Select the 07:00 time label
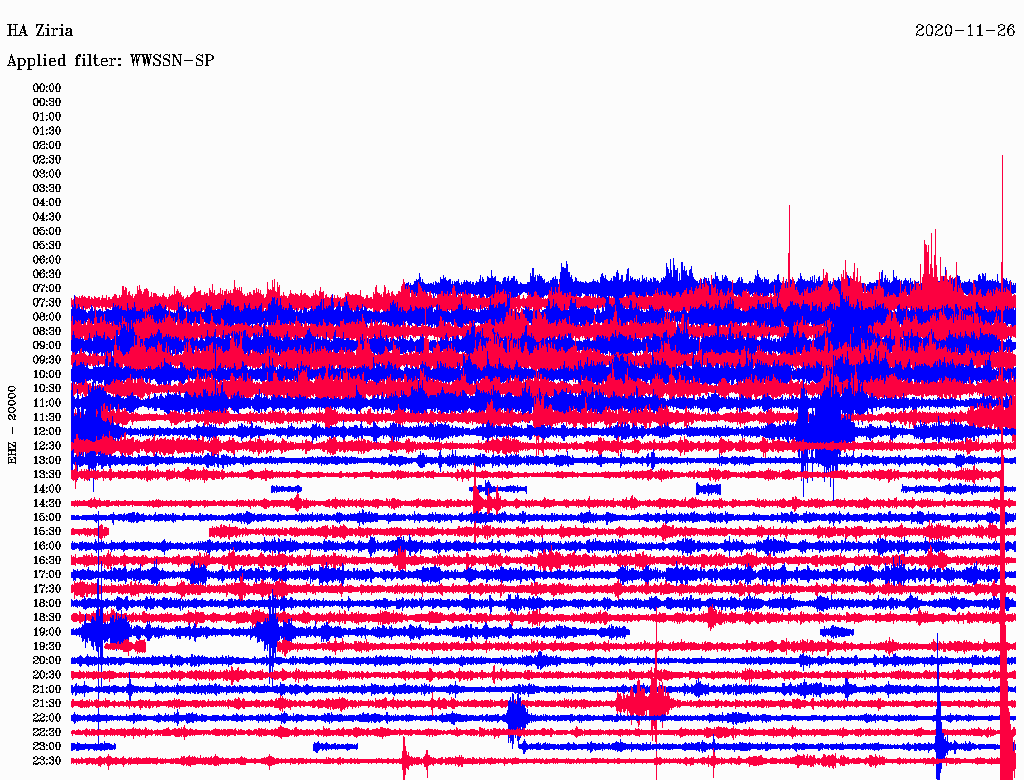The image size is (1024, 780). 47,289
